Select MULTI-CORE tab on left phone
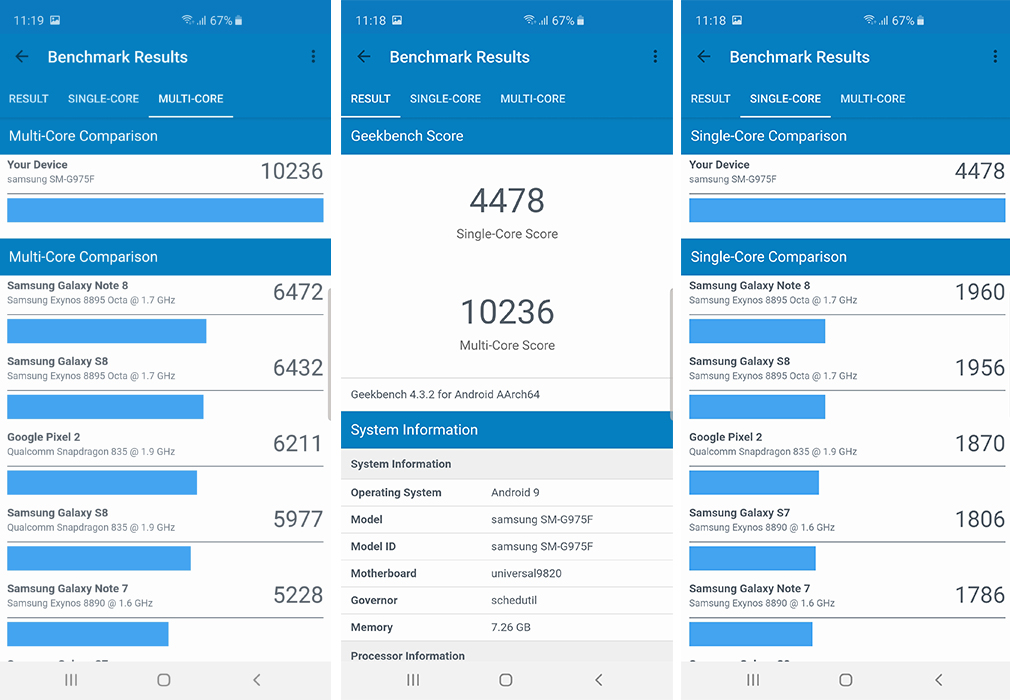The image size is (1010, 700). click(x=191, y=99)
